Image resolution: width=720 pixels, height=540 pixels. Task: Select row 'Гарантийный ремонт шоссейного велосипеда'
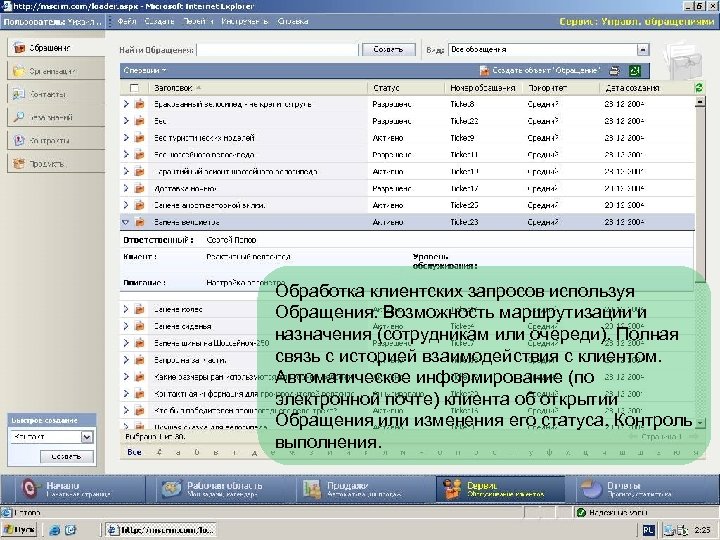407,171
